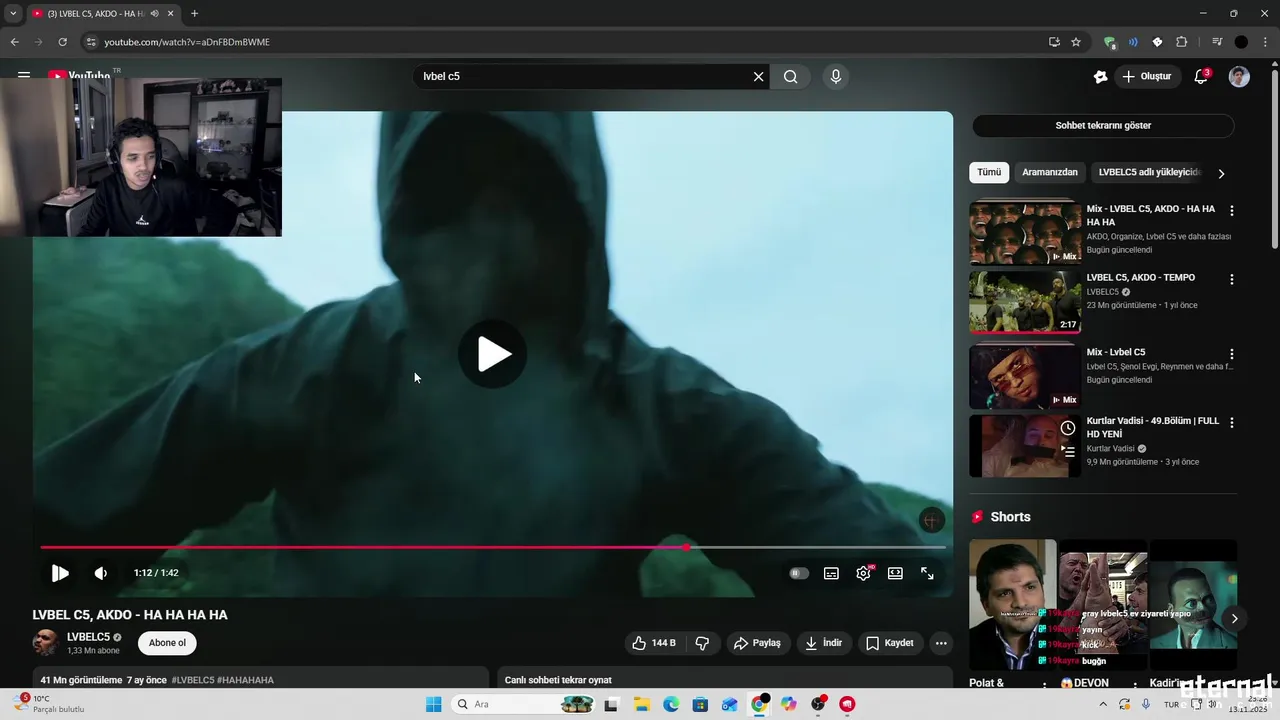Viewport: 1280px width, 720px height.
Task: Enter fullscreen mode
Action: [927, 573]
